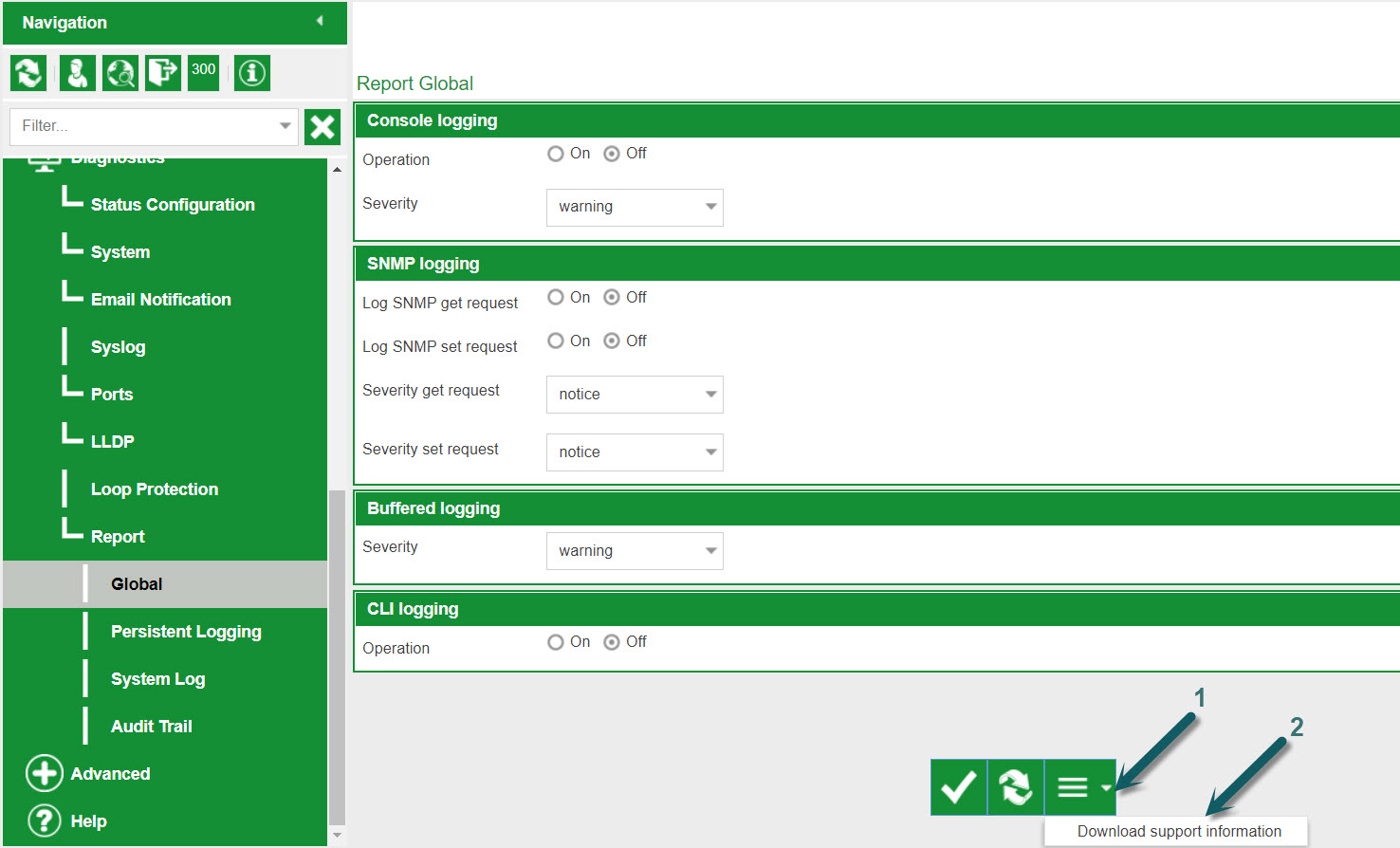The width and height of the screenshot is (1400, 848).
Task: Click the logout icon in navigation toolbar
Action: [x=163, y=73]
